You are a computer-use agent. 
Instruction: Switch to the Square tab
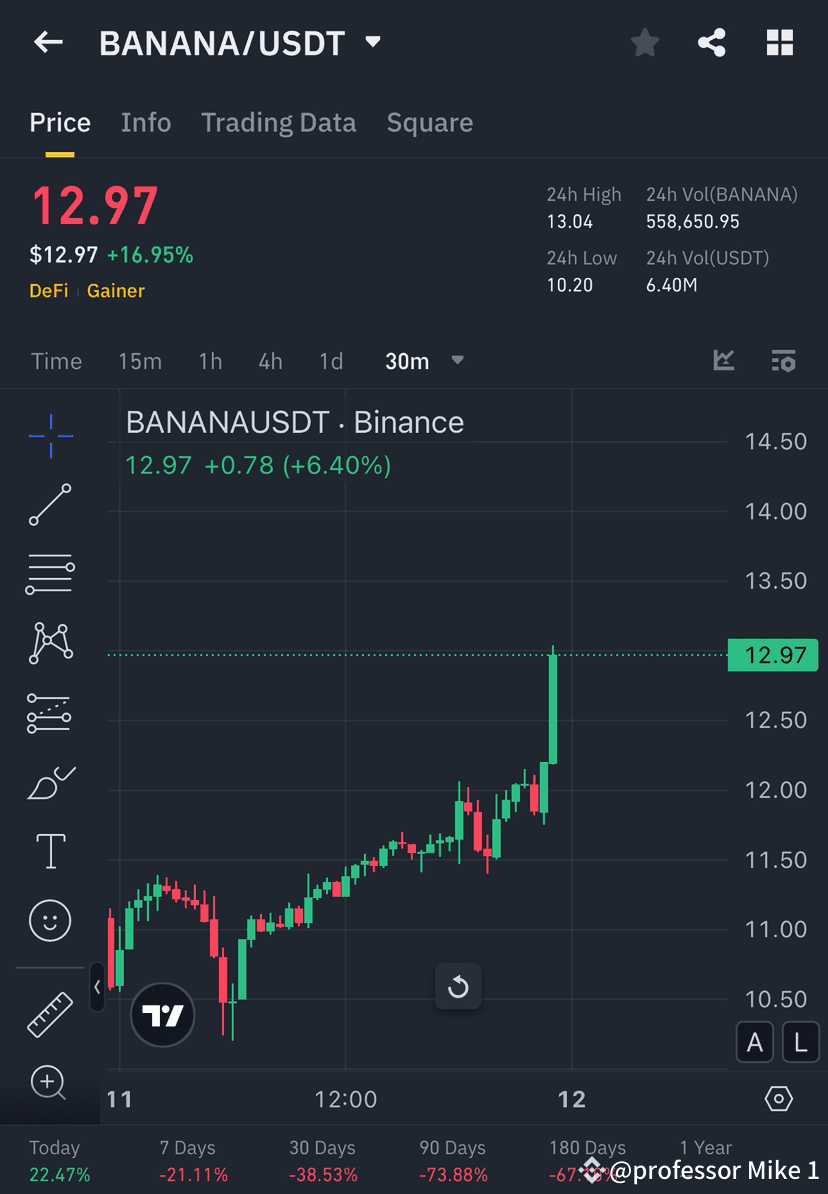click(x=429, y=122)
